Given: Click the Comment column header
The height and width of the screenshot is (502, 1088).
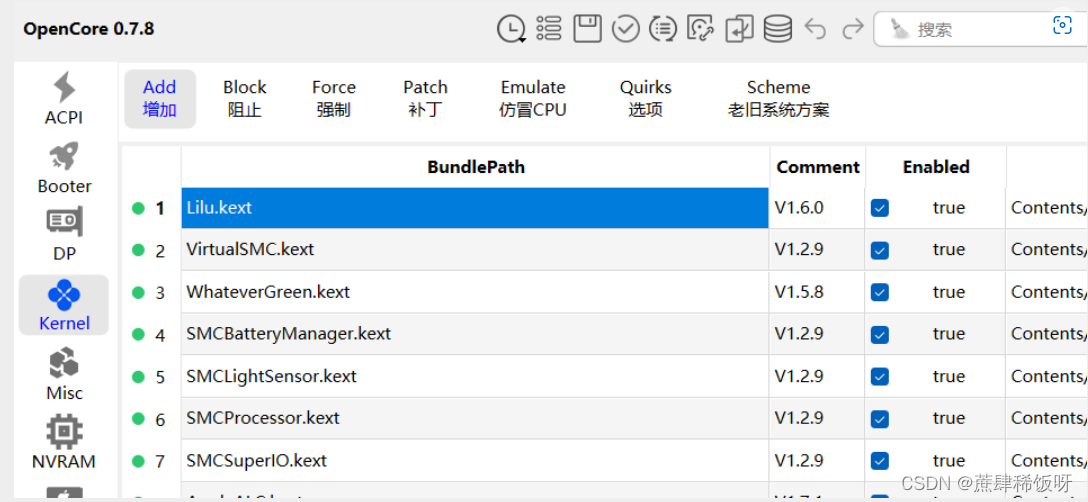Looking at the screenshot, I should pyautogui.click(x=818, y=167).
